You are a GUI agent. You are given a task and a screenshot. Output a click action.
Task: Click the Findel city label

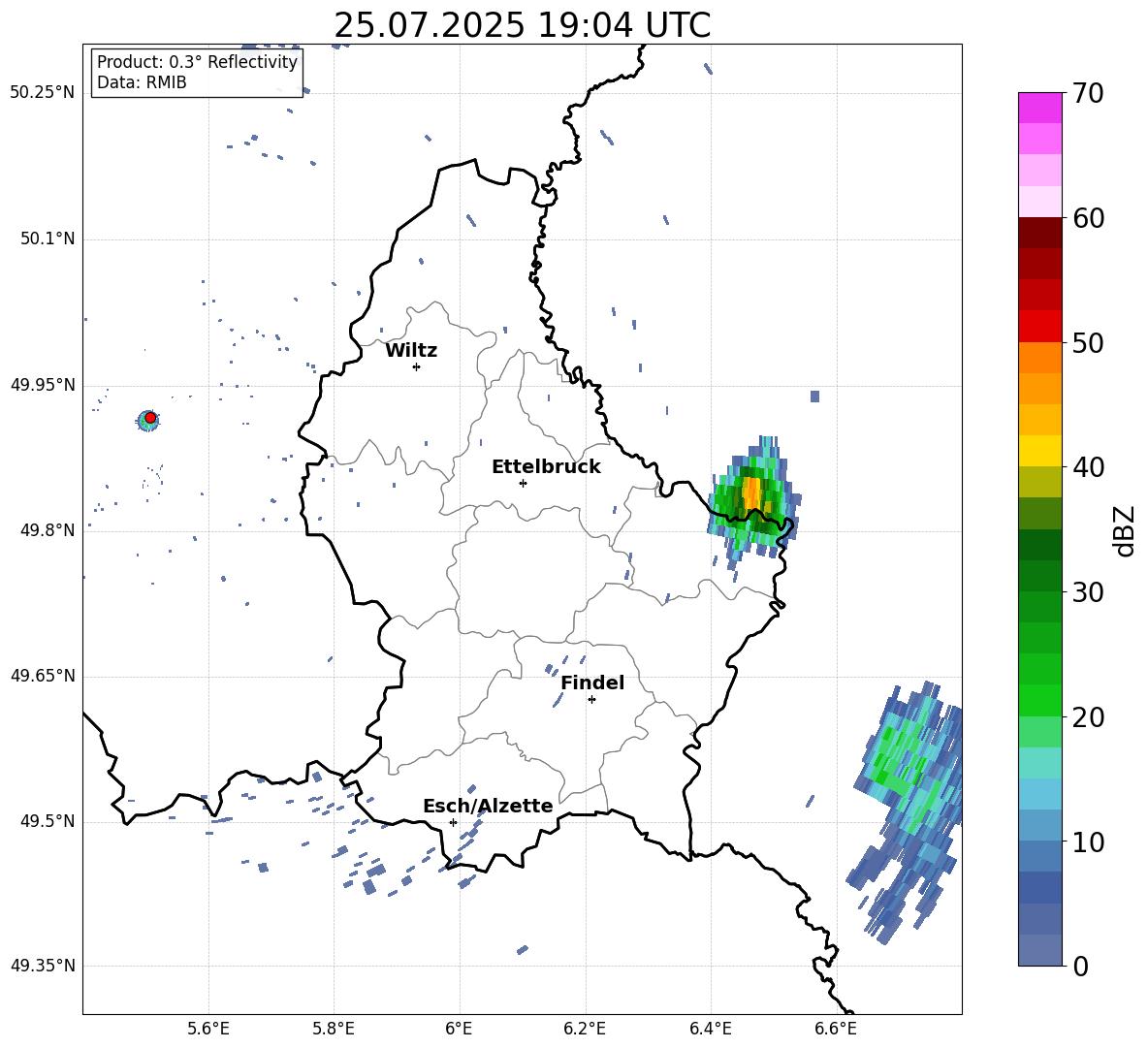click(x=592, y=683)
